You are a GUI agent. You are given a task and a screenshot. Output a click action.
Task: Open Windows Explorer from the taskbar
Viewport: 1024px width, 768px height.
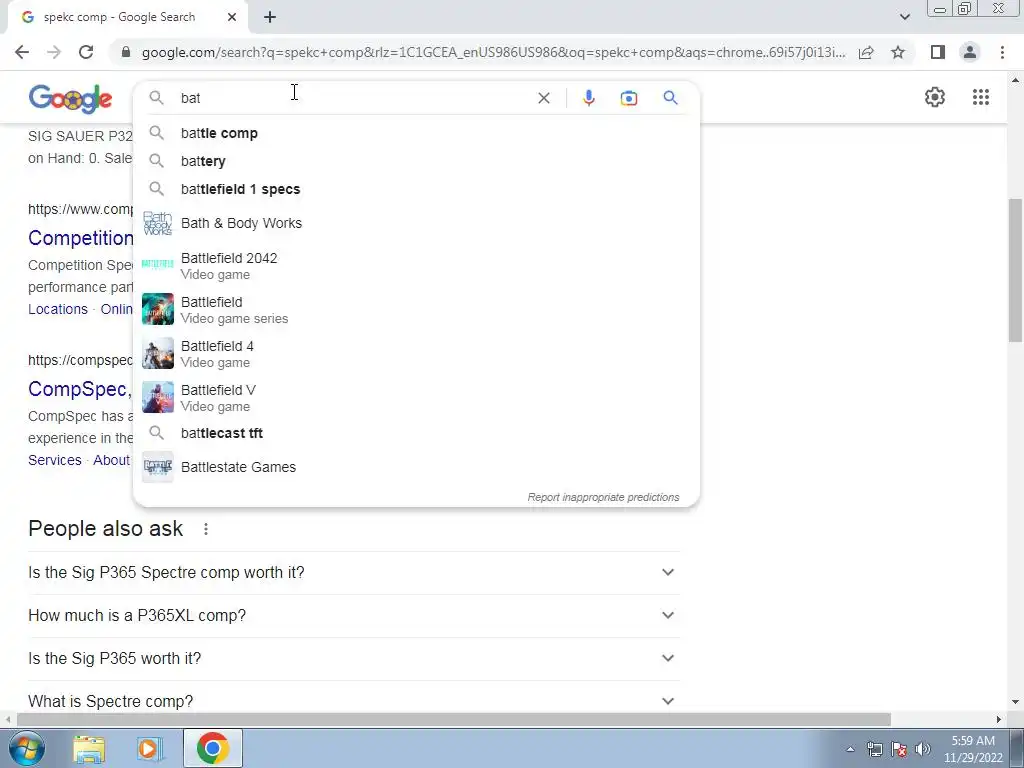tap(89, 749)
